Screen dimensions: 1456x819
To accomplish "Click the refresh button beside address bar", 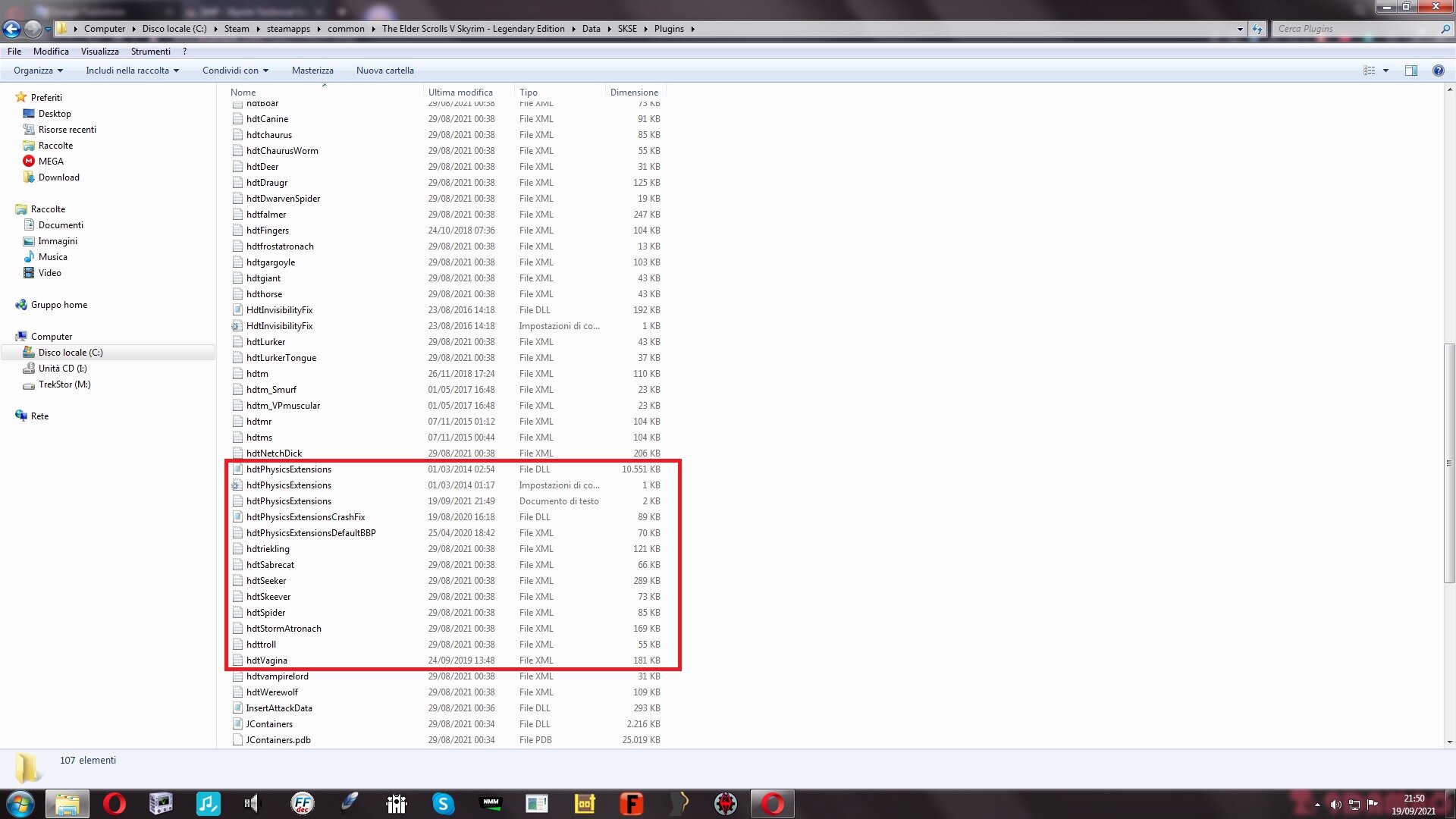I will [1257, 29].
